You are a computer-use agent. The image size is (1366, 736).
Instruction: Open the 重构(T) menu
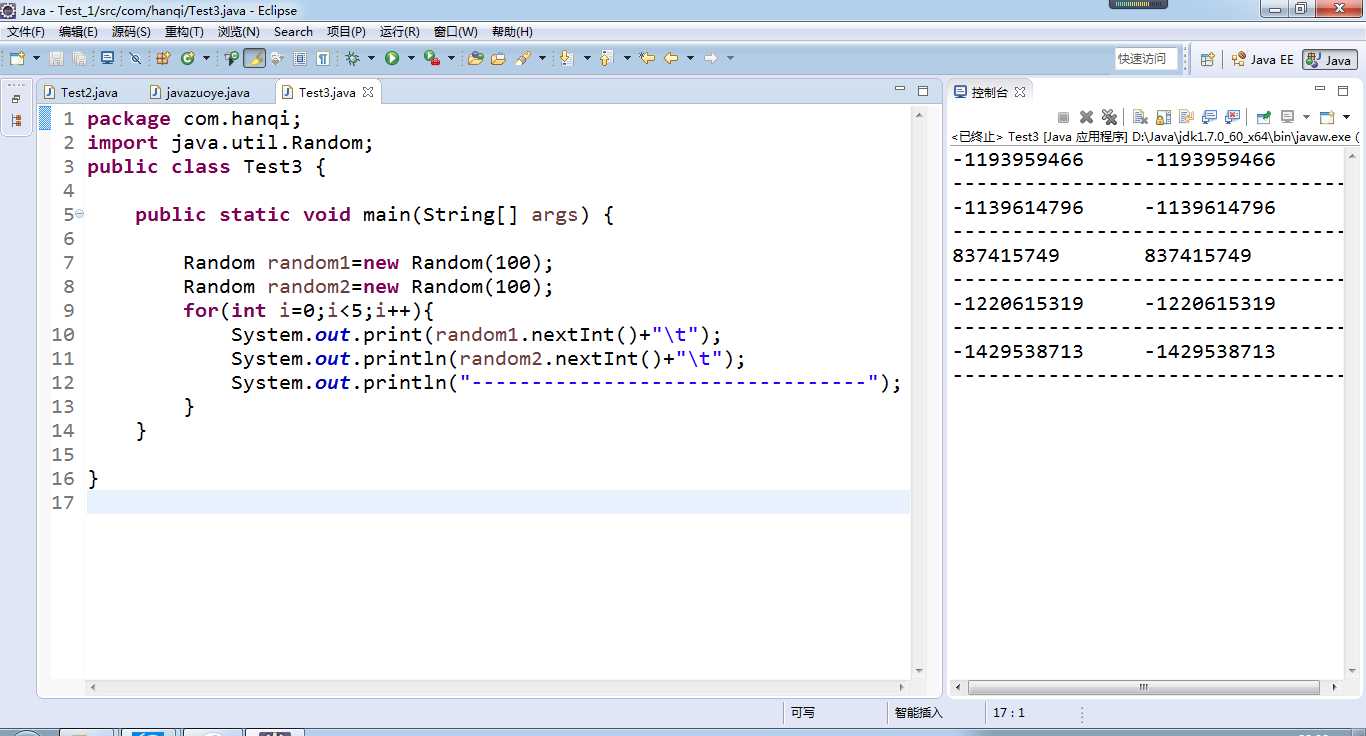point(184,32)
